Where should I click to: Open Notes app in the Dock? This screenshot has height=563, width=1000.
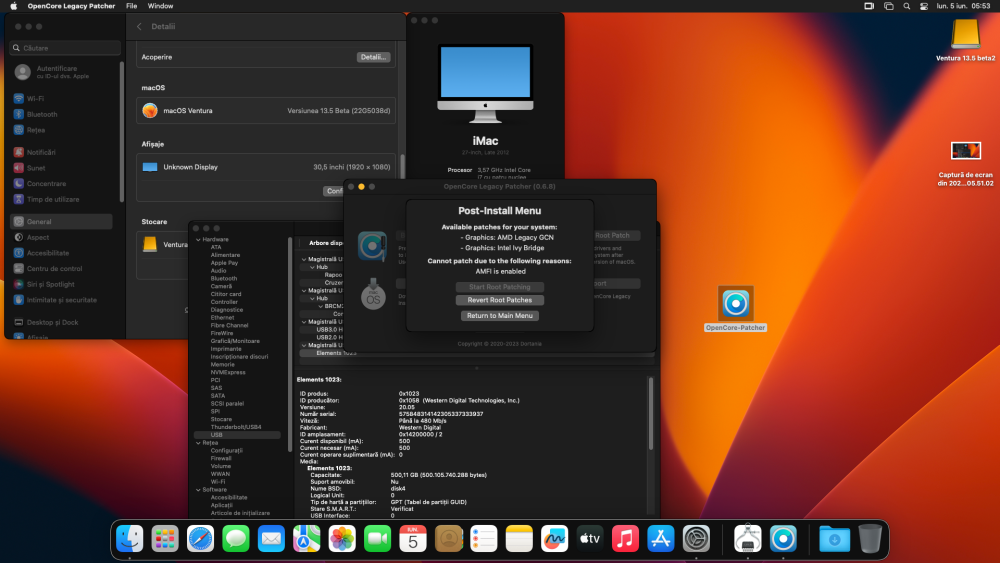point(519,539)
